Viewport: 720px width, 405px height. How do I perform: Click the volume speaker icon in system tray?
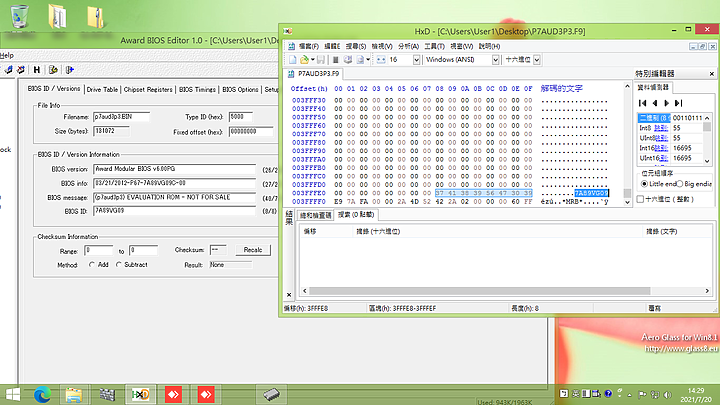[667, 394]
